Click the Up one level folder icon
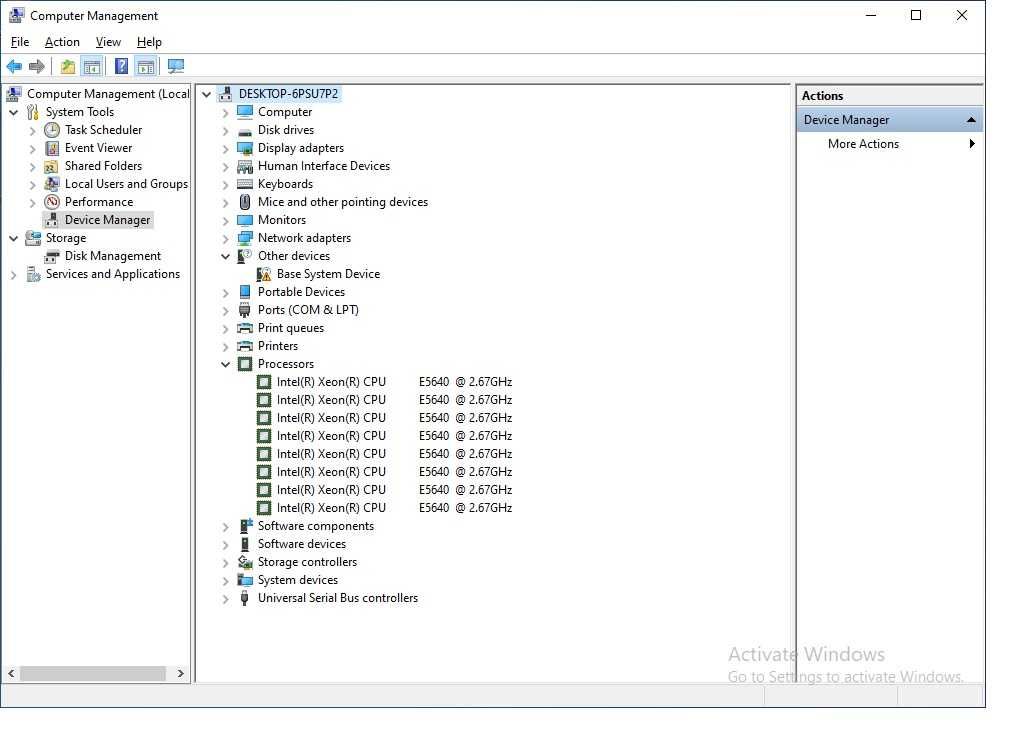Viewport: 1024px width, 738px height. pos(68,67)
